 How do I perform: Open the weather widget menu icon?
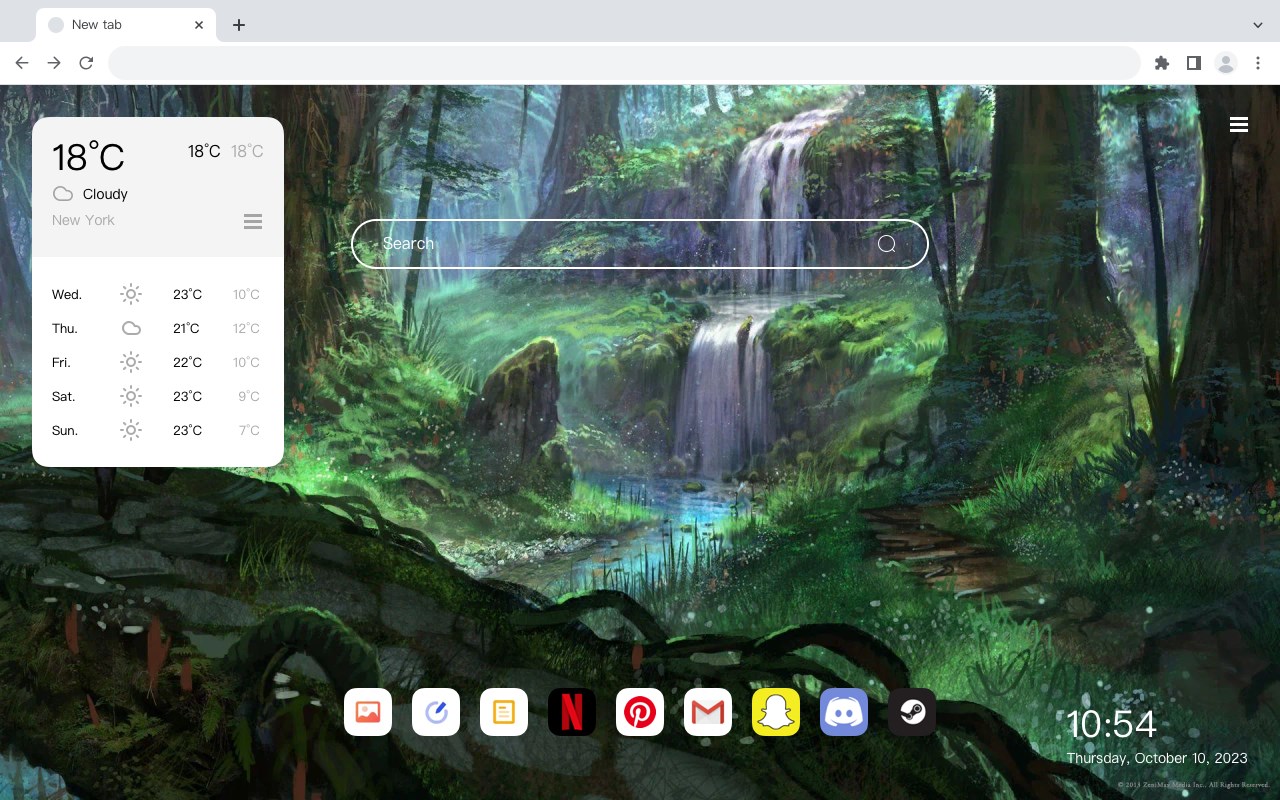click(x=253, y=221)
